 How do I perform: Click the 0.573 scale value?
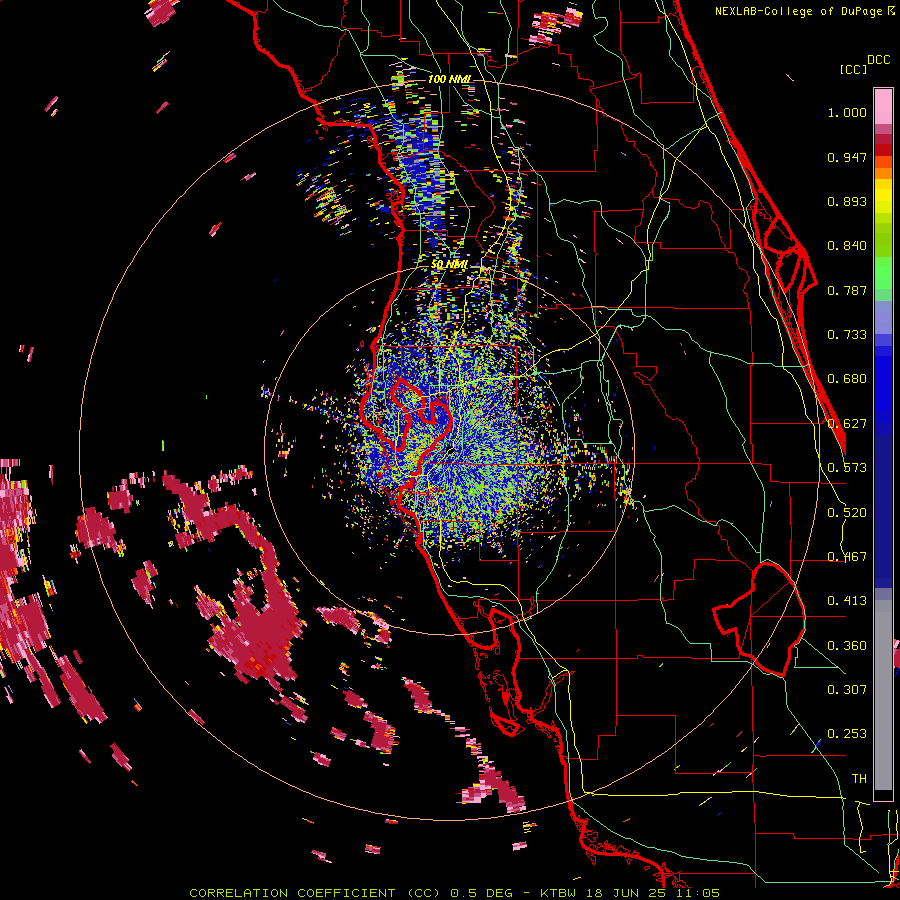tap(847, 467)
